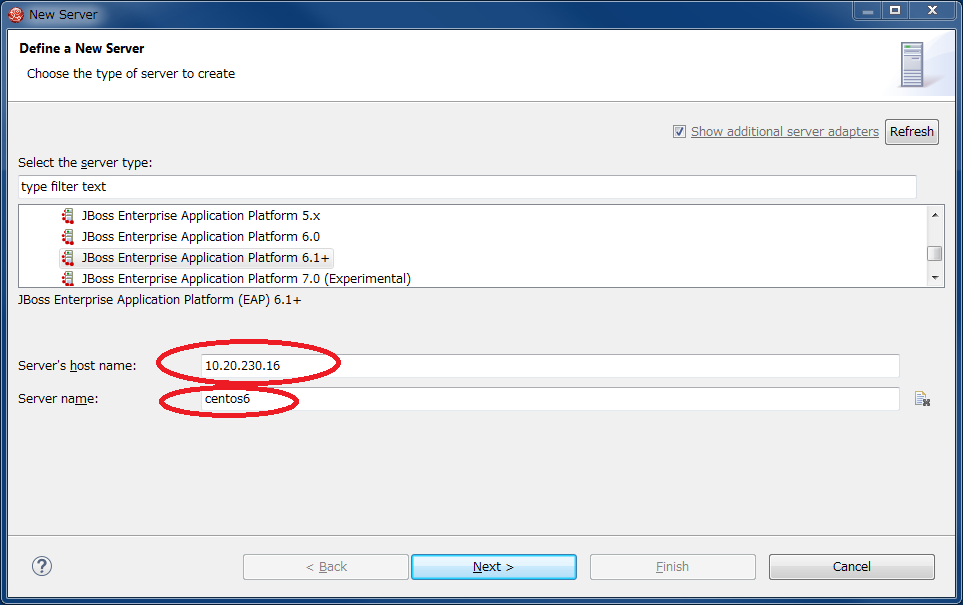Open the help question mark icon
963x605 pixels.
coord(42,566)
